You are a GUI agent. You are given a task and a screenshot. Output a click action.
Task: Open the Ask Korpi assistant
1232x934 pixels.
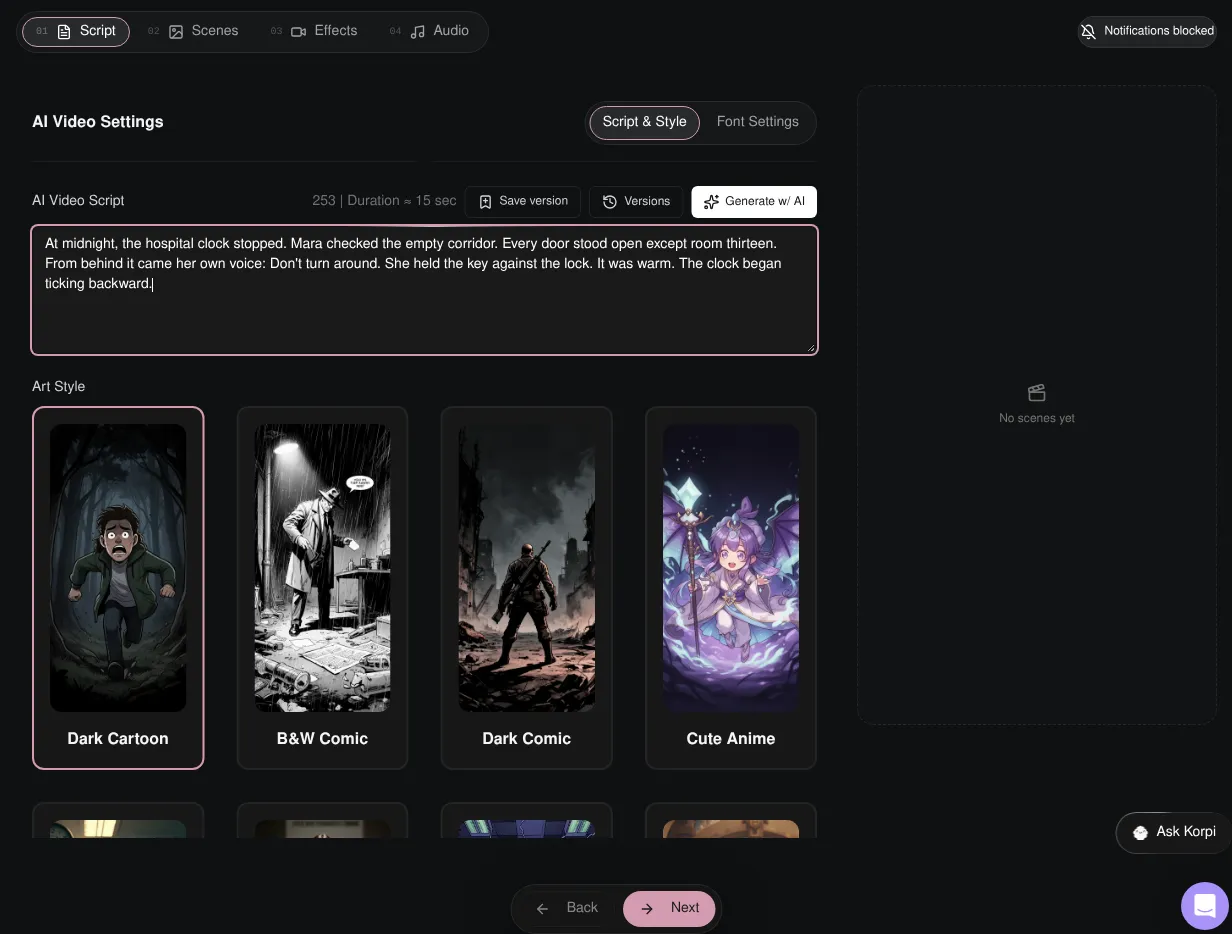coord(1173,832)
